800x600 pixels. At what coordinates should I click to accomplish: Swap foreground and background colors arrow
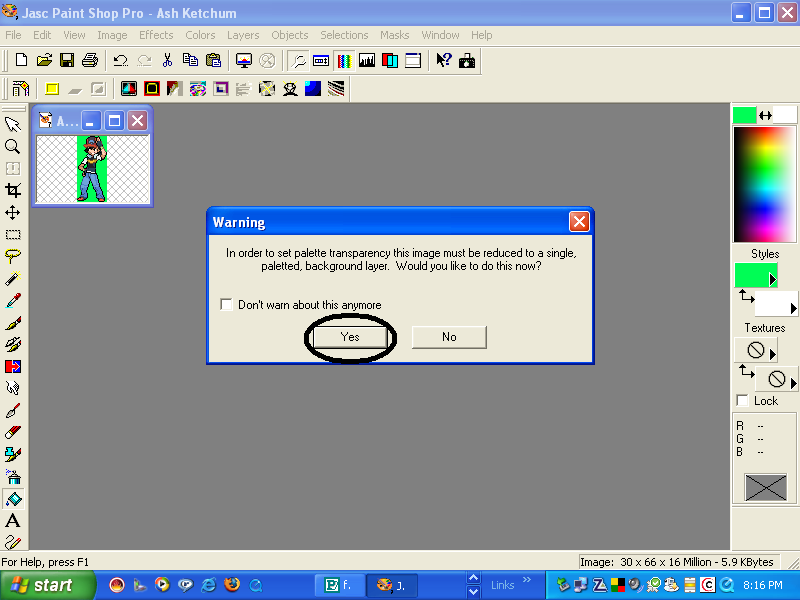tap(765, 115)
